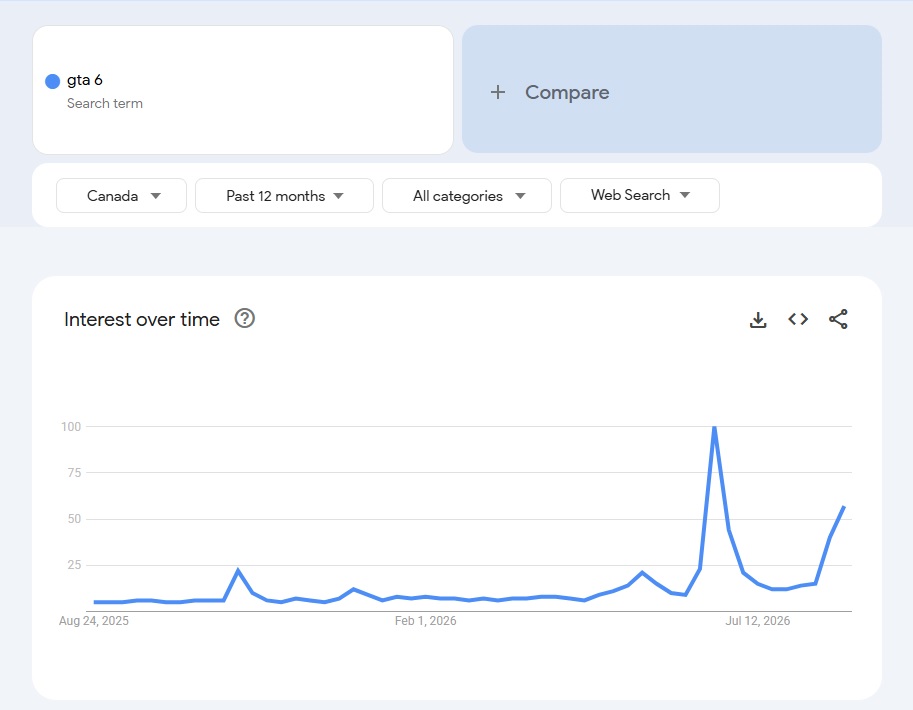Image resolution: width=913 pixels, height=710 pixels.
Task: Click the plus icon beside Compare
Action: tap(498, 92)
